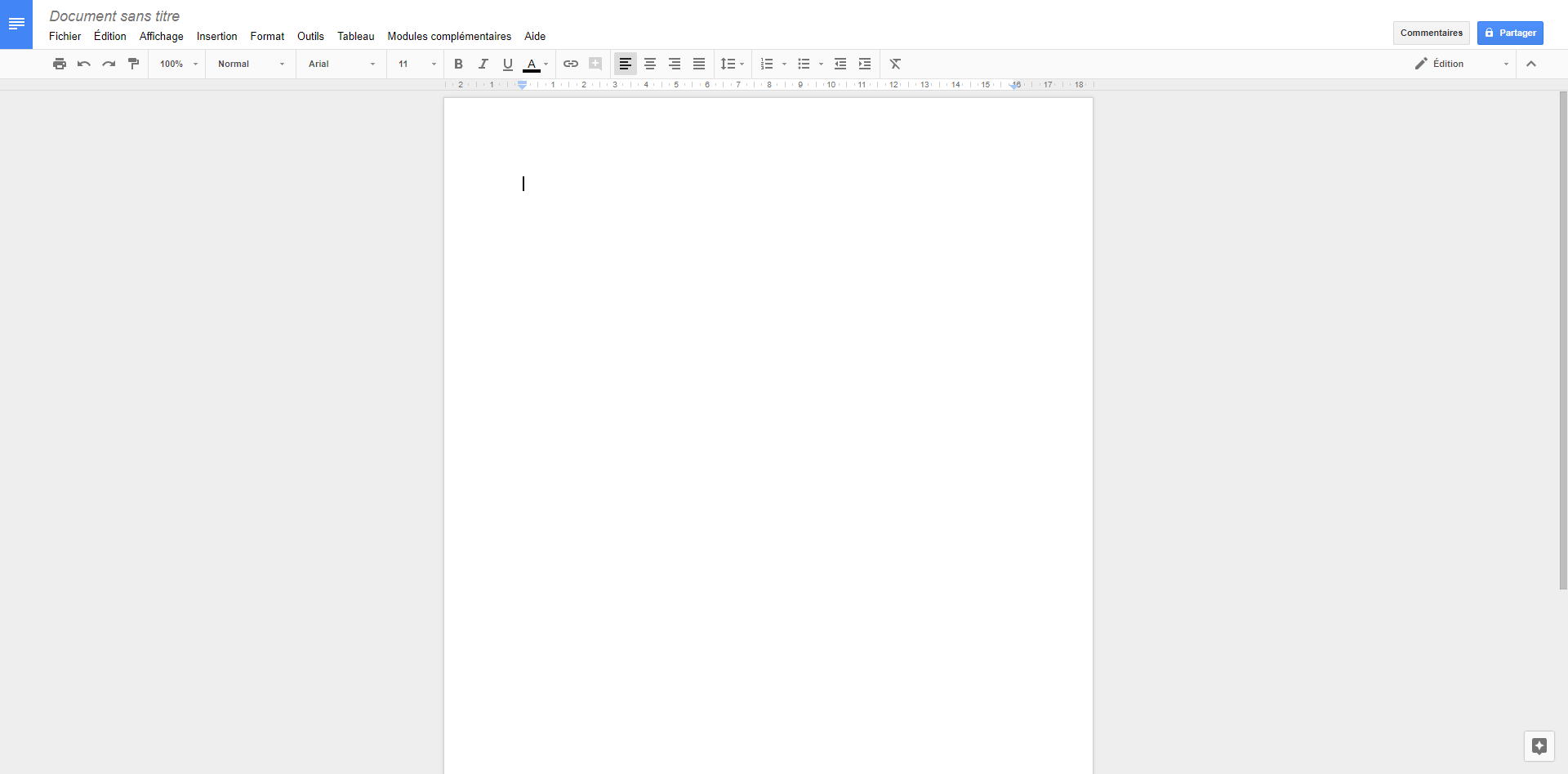
Task: Open the Normal paragraph style dropdown
Action: (251, 64)
